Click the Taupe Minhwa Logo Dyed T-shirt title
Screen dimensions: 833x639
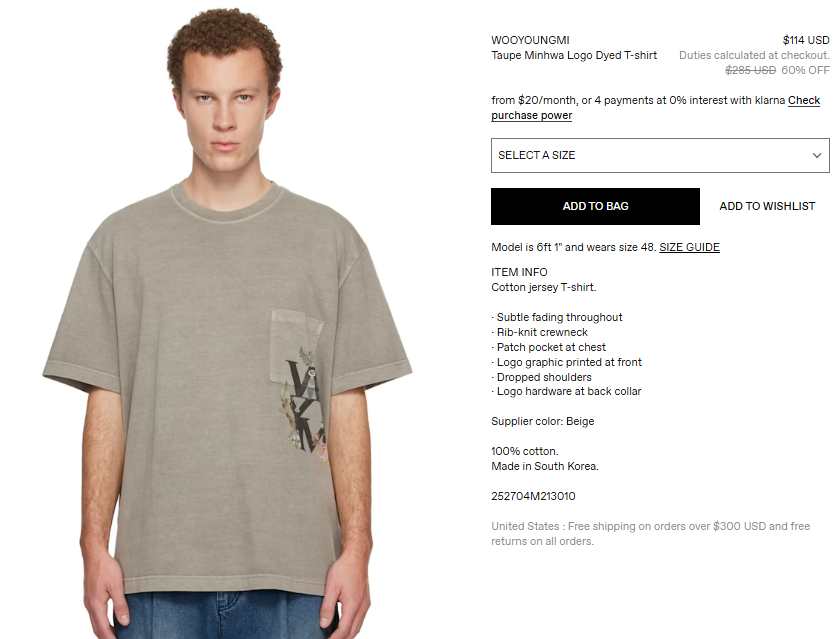pos(574,55)
